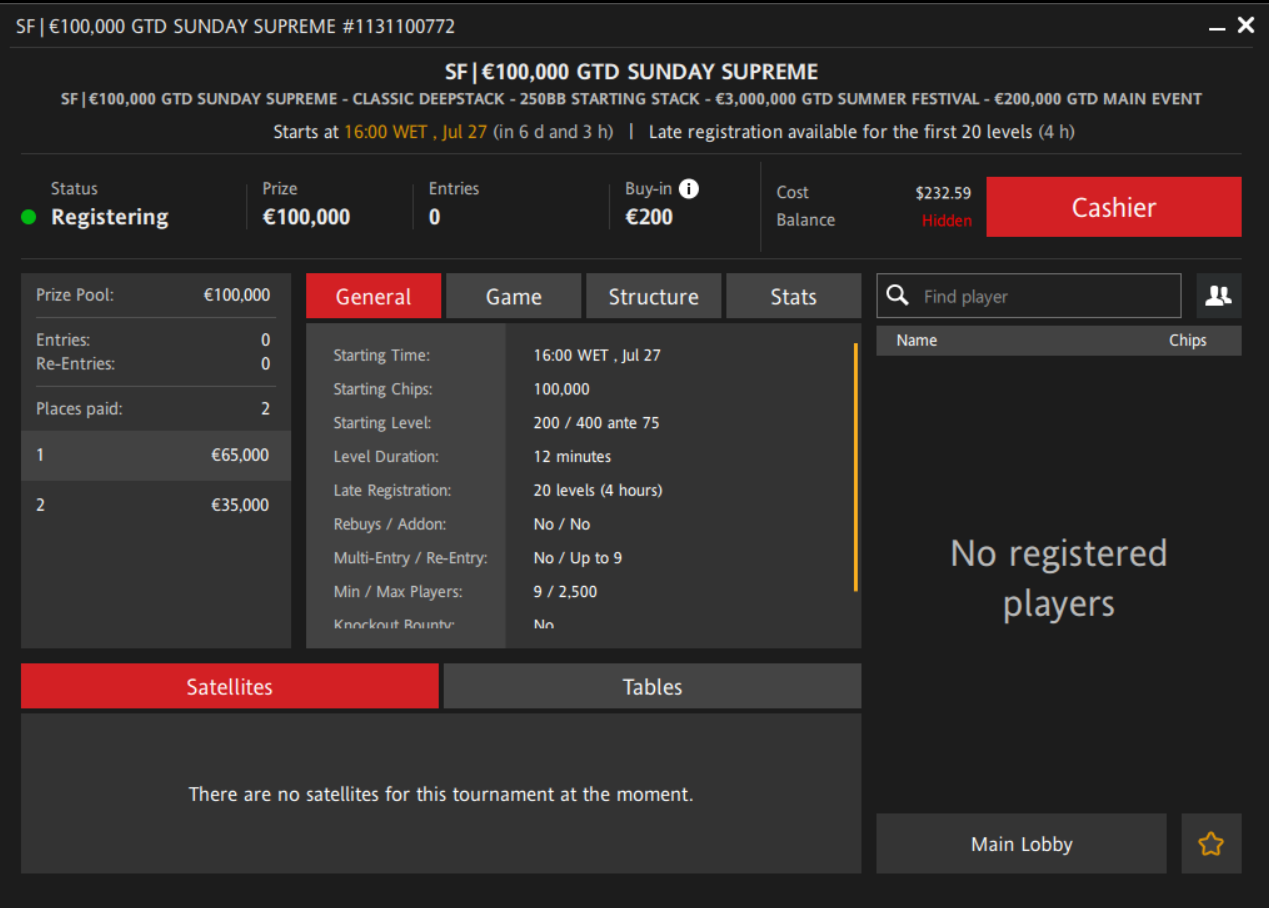
Task: Click the General info panel scrollbar
Action: point(855,467)
